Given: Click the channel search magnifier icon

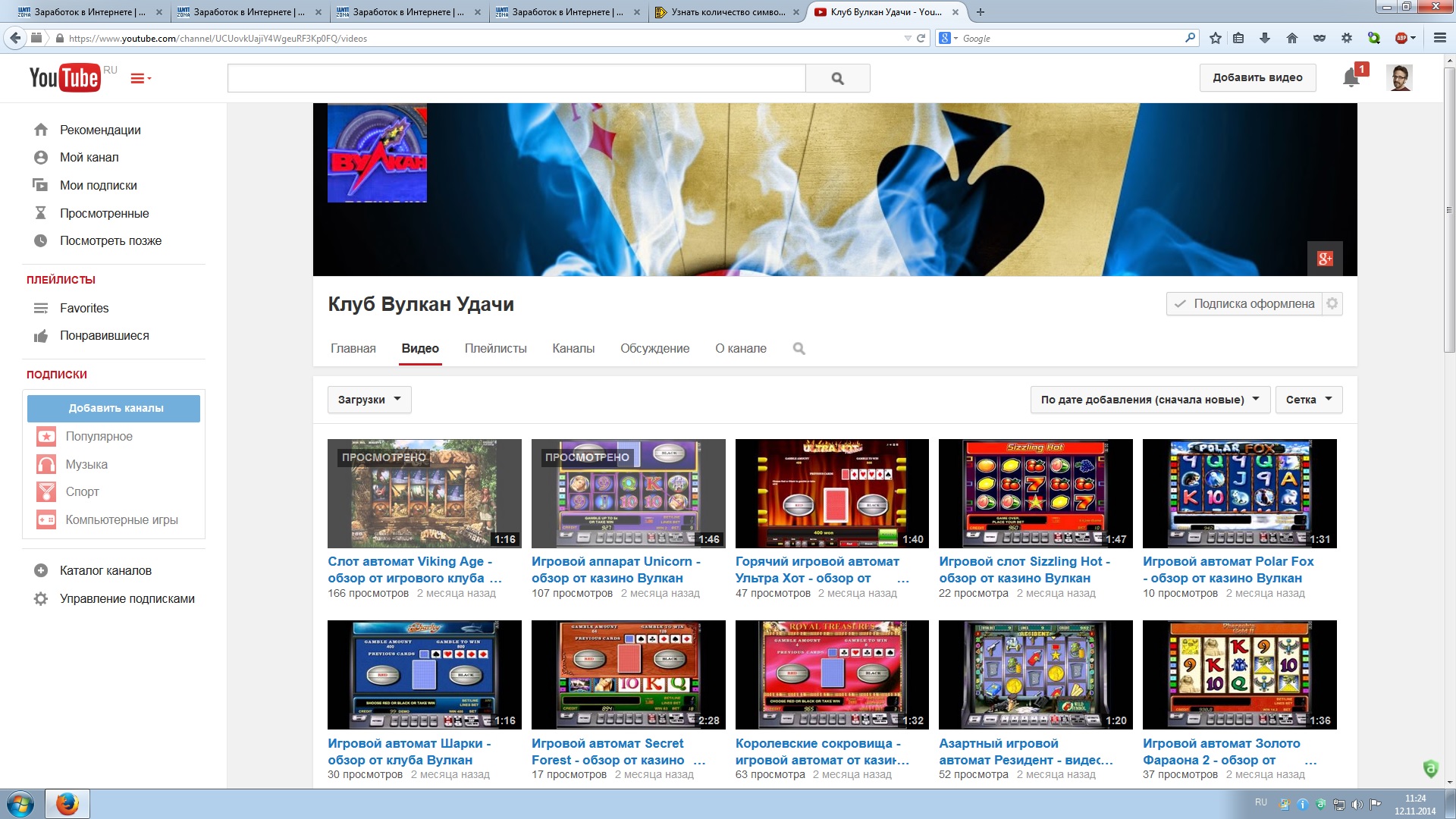Looking at the screenshot, I should tap(799, 349).
